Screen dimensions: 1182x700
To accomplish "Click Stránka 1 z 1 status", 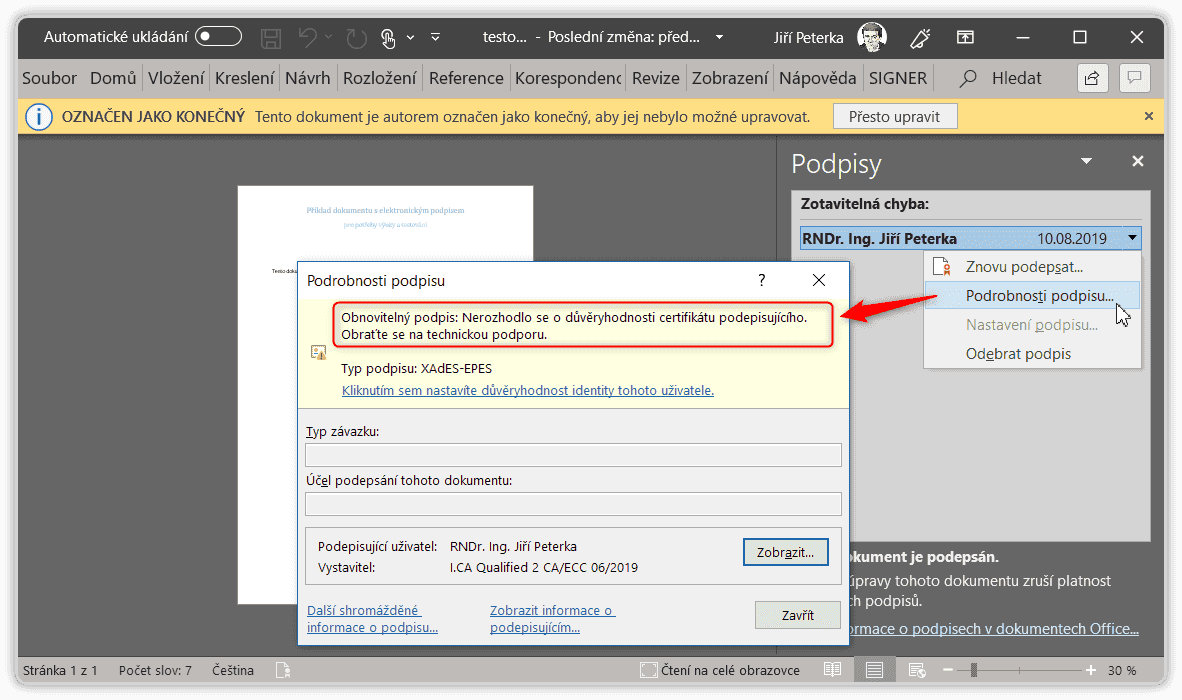I will [60, 671].
